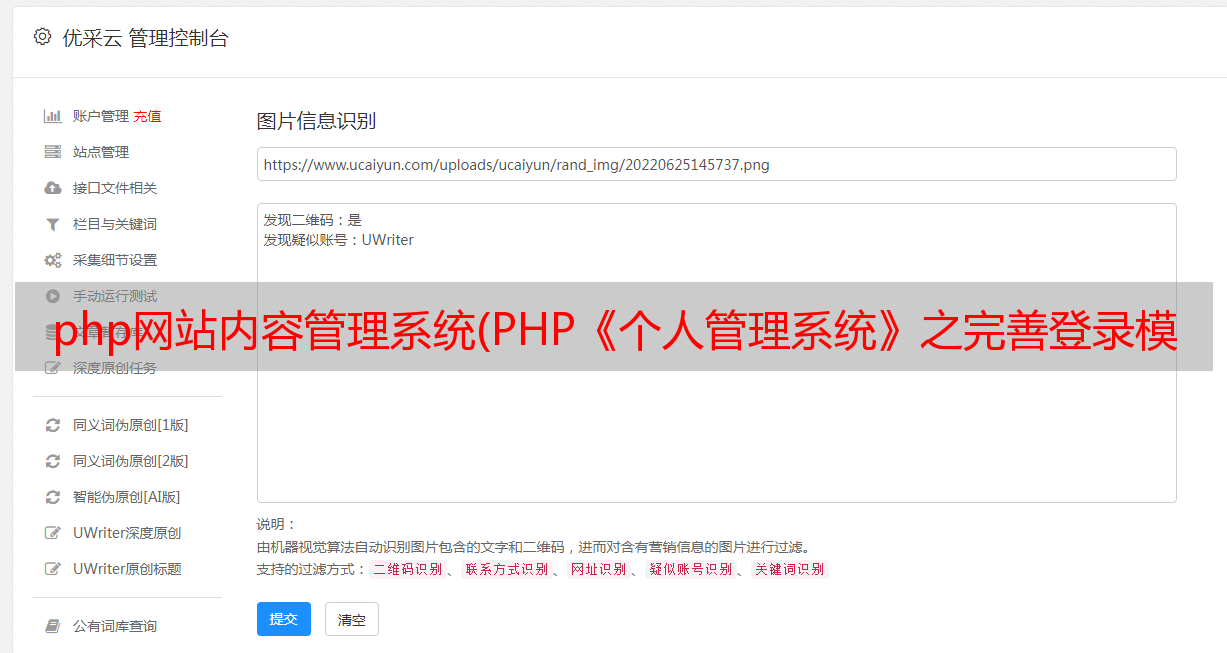Open 同义词伪原创[2版] menu item
Viewport: 1227px width, 653px height.
pyautogui.click(x=130, y=461)
